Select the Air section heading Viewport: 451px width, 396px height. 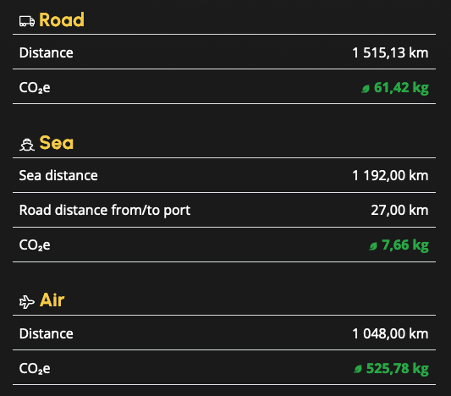(x=52, y=300)
